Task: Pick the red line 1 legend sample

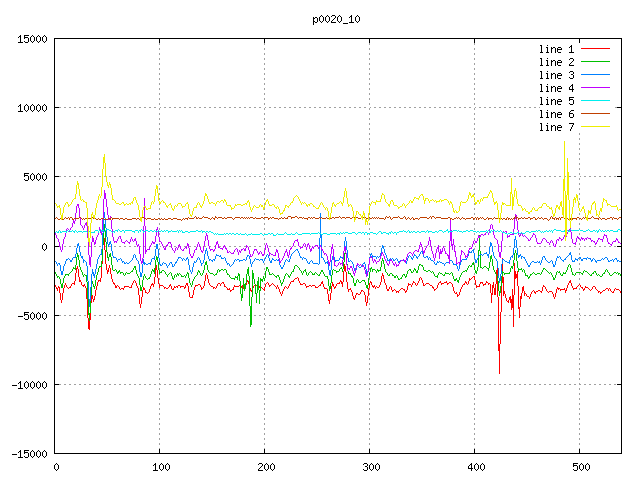Action: [596, 49]
